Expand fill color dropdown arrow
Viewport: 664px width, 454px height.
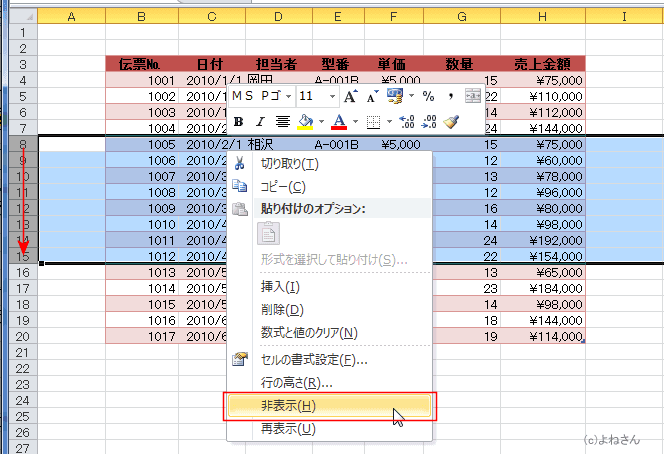[x=321, y=122]
